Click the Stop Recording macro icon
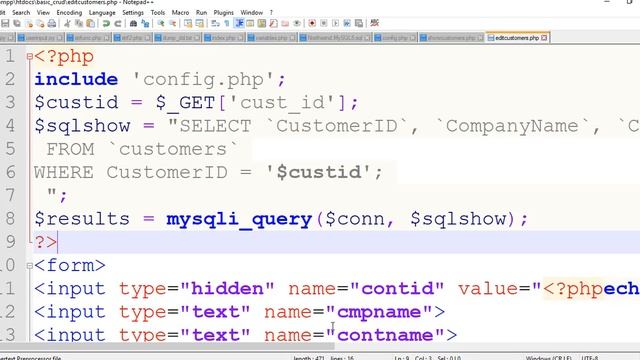Image resolution: width=640 pixels, height=360 pixels. [324, 23]
